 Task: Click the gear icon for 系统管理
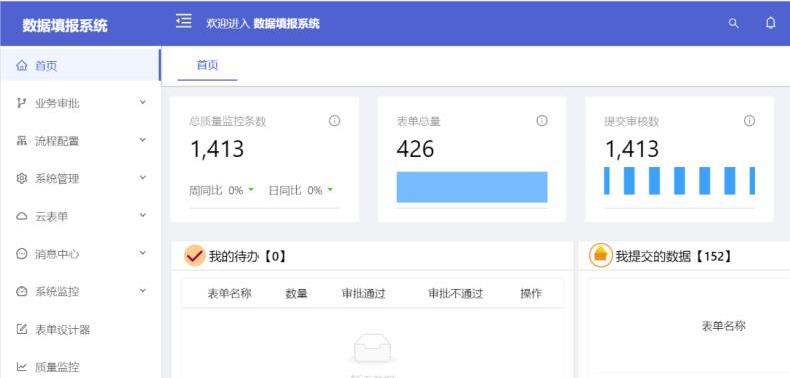tap(22, 178)
